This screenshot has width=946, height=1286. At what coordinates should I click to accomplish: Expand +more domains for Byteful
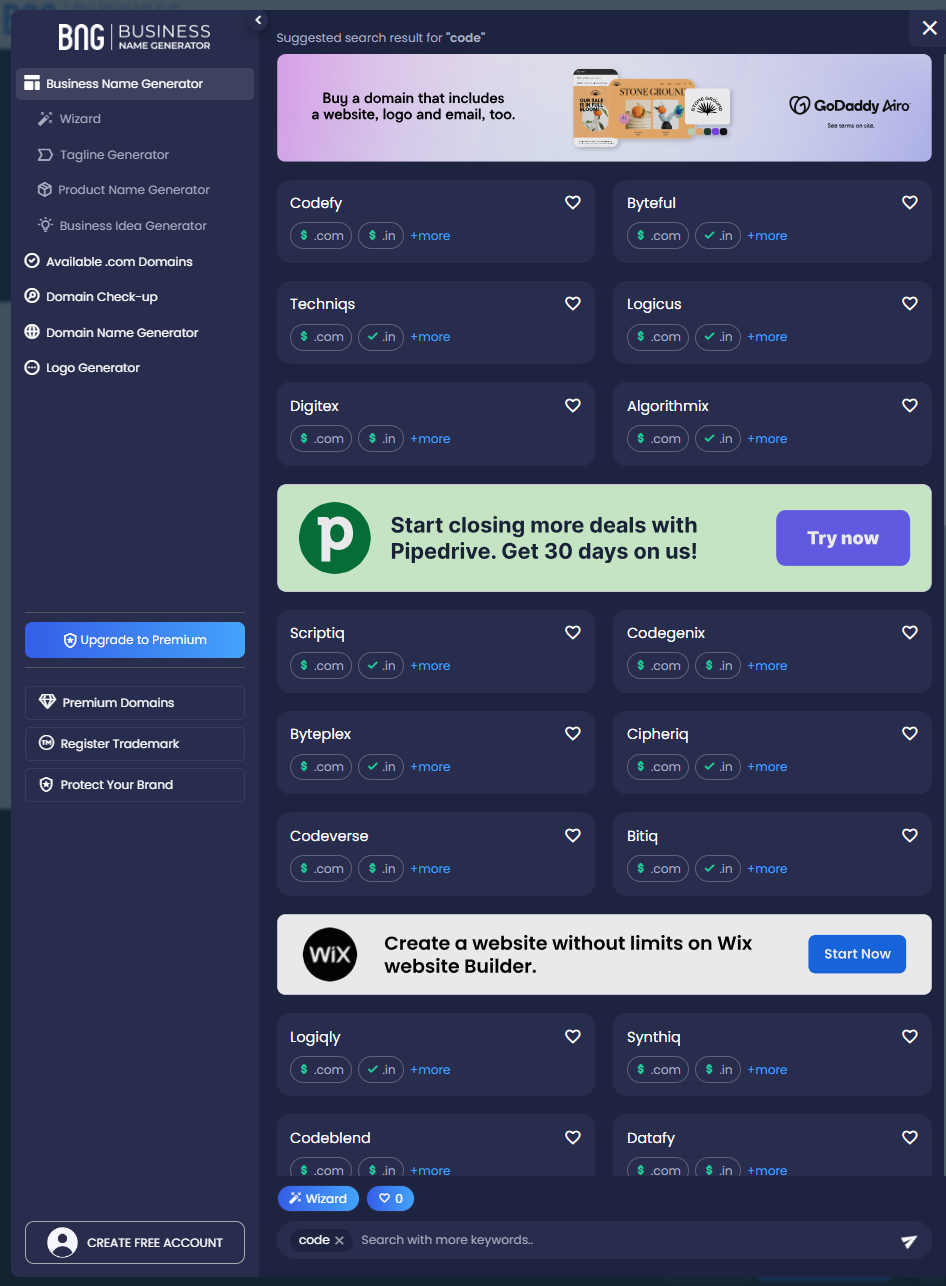767,236
